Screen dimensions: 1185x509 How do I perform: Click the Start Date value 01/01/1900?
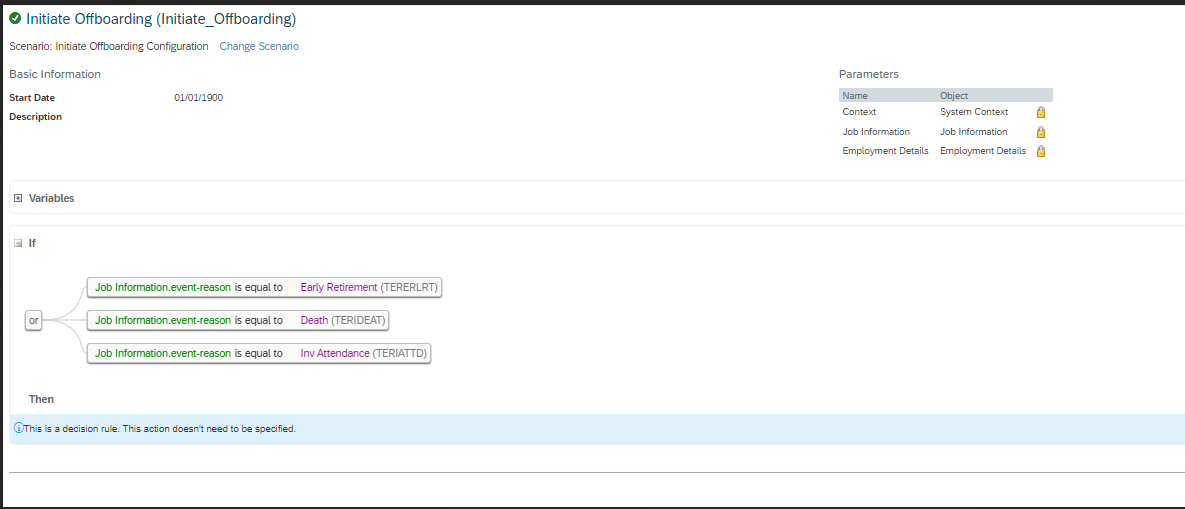click(x=199, y=97)
